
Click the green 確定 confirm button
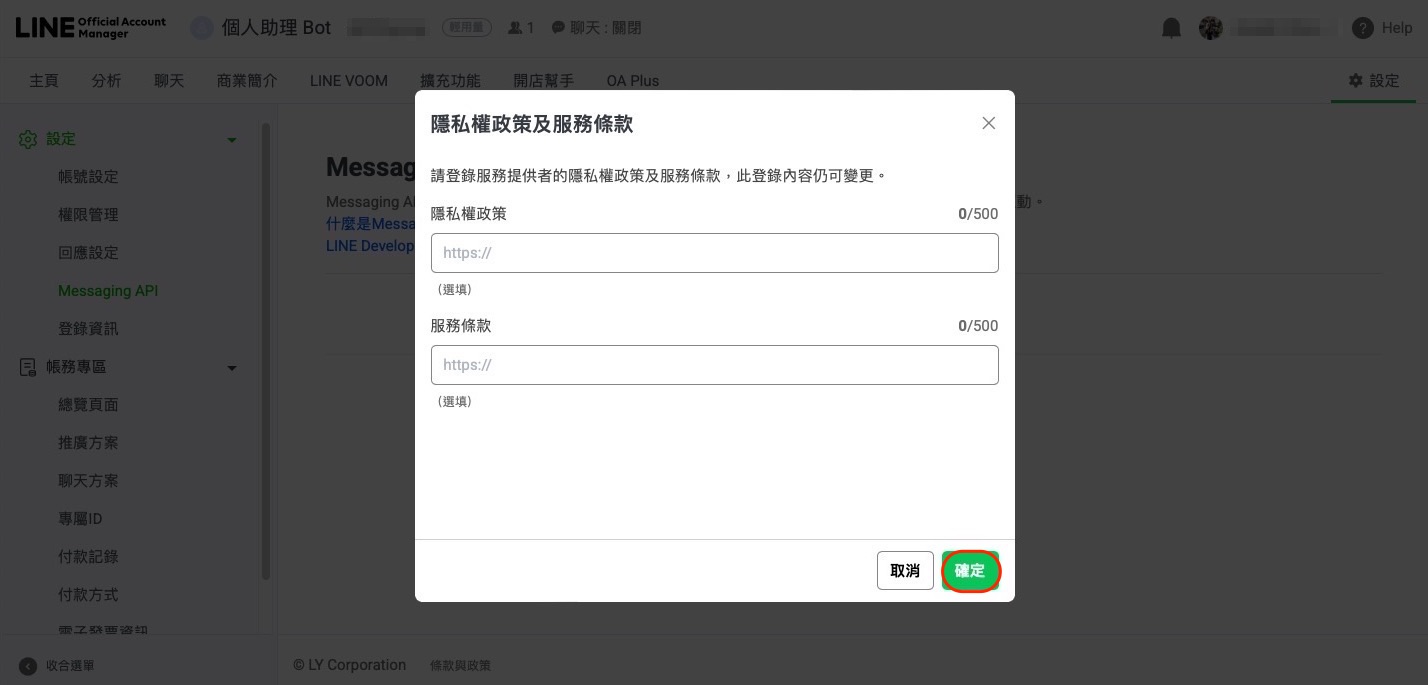[x=970, y=571]
